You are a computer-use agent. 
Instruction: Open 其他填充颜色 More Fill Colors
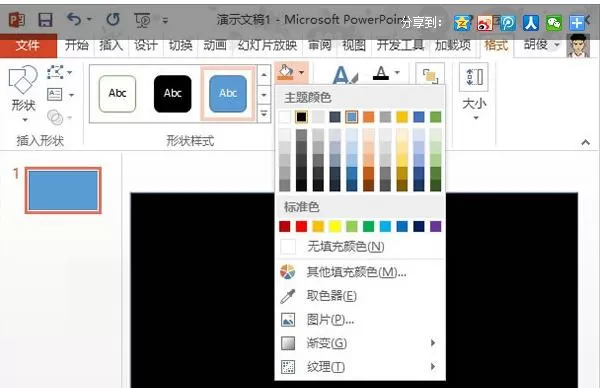[x=360, y=272]
